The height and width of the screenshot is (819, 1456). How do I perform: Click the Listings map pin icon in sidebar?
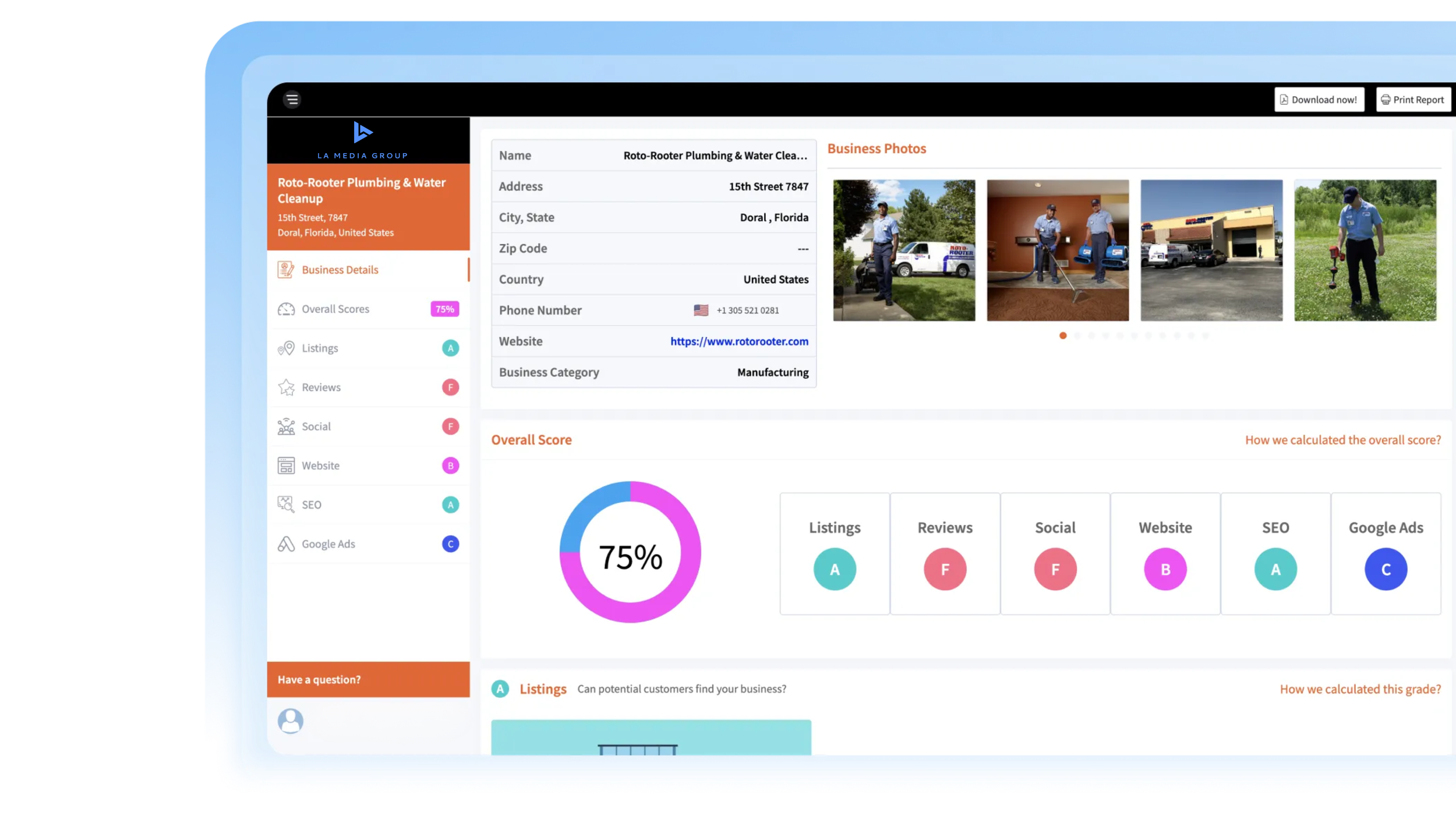[x=286, y=348]
